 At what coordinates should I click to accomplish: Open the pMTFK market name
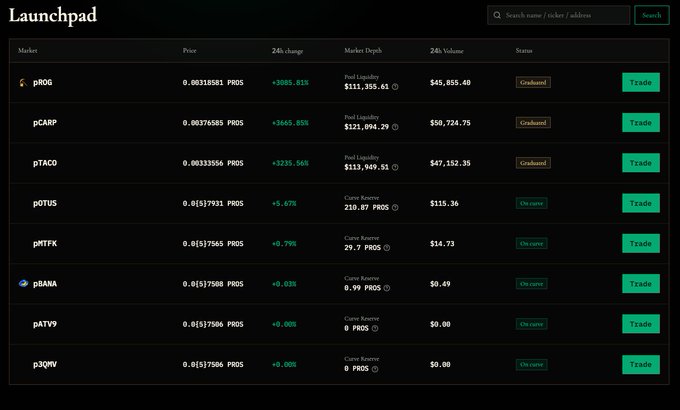(45, 243)
